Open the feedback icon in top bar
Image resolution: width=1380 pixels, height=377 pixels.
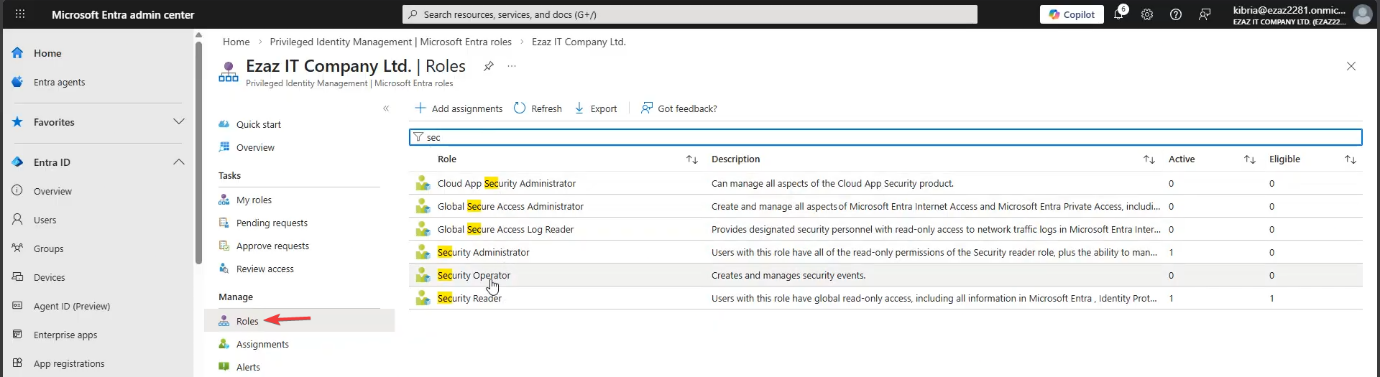[1204, 15]
